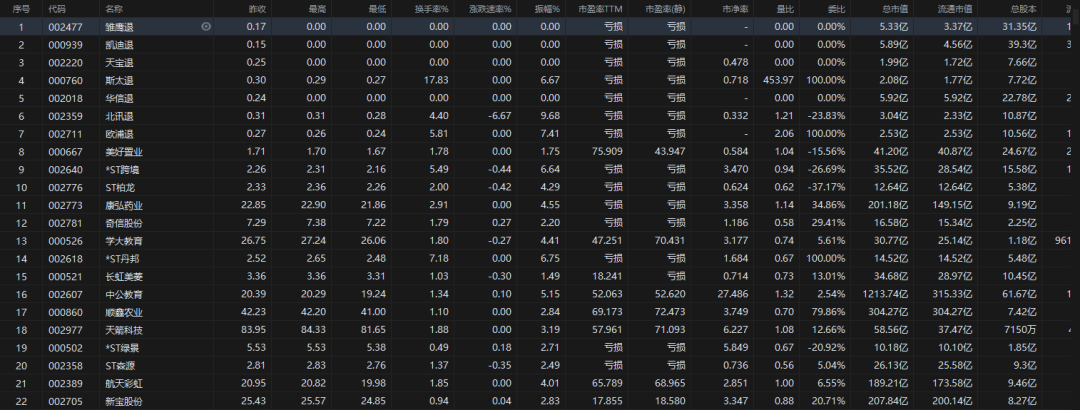This screenshot has width=1080, height=410.
Task: Select the stock name ST森源
Action: (121, 366)
